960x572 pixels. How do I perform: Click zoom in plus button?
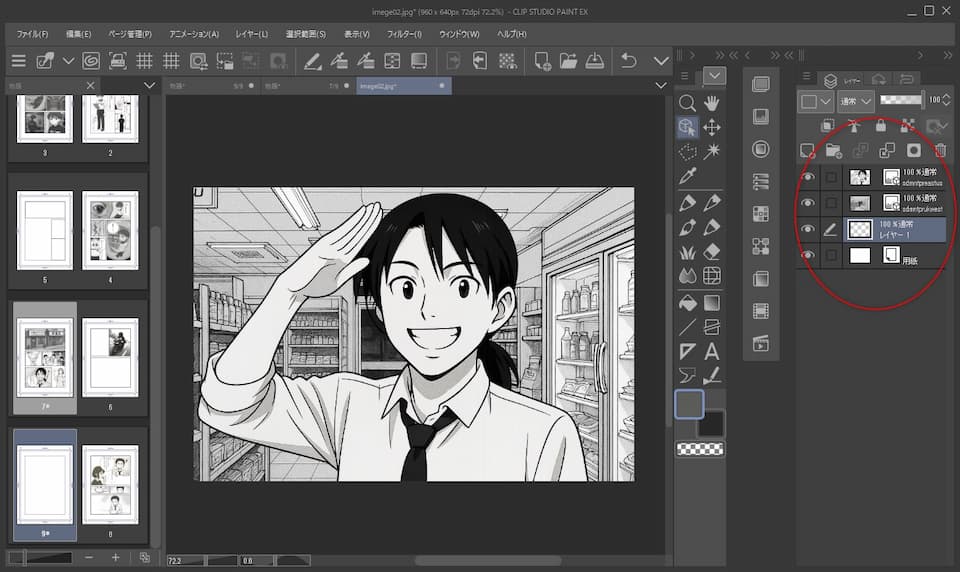click(116, 557)
